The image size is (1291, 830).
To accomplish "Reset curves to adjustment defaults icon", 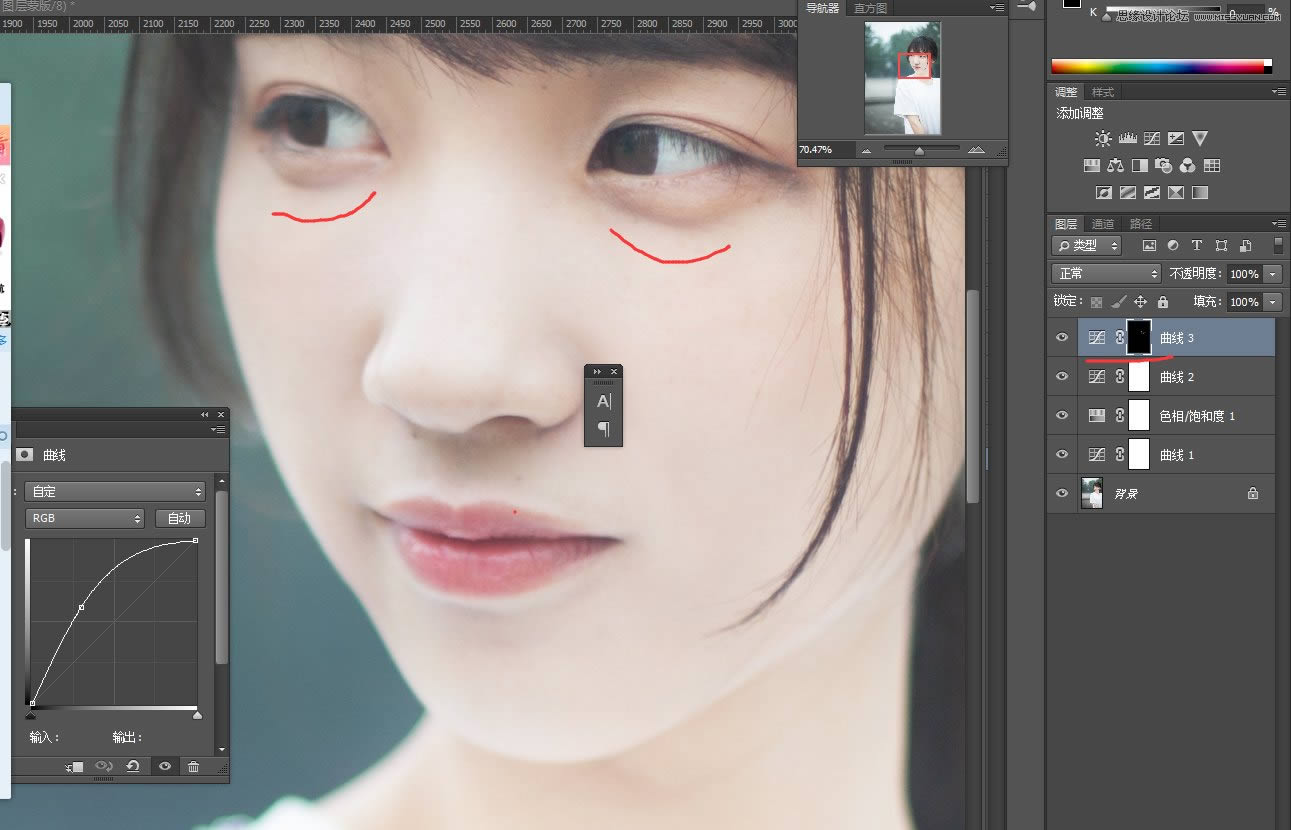I will (x=132, y=766).
